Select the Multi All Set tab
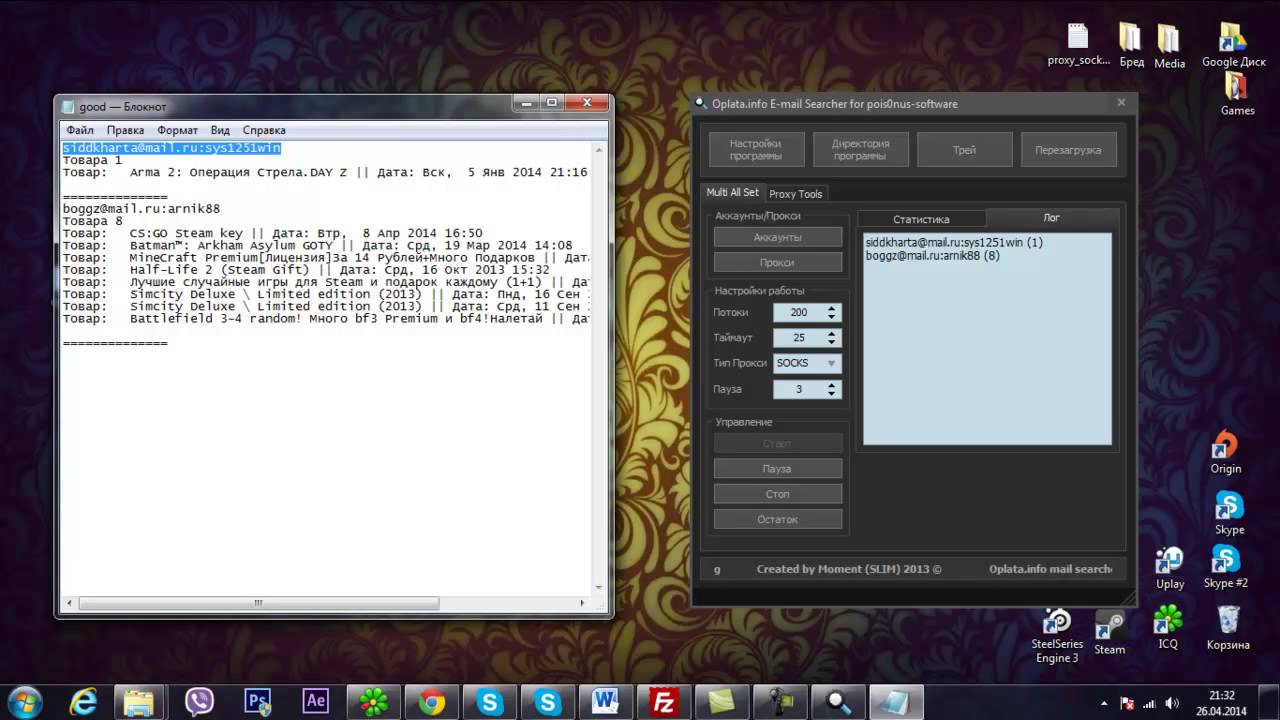The image size is (1280, 720). pos(732,193)
